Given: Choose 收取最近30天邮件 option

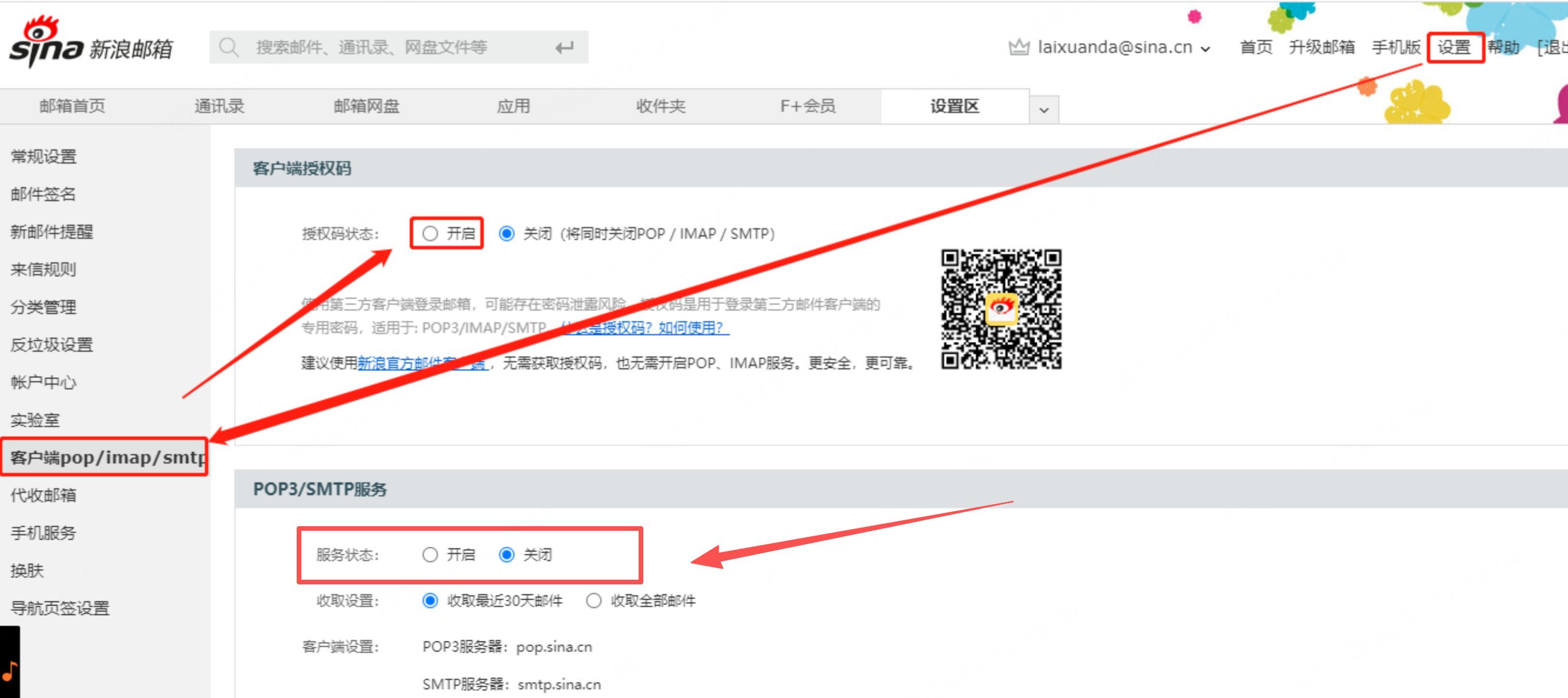Looking at the screenshot, I should 430,601.
